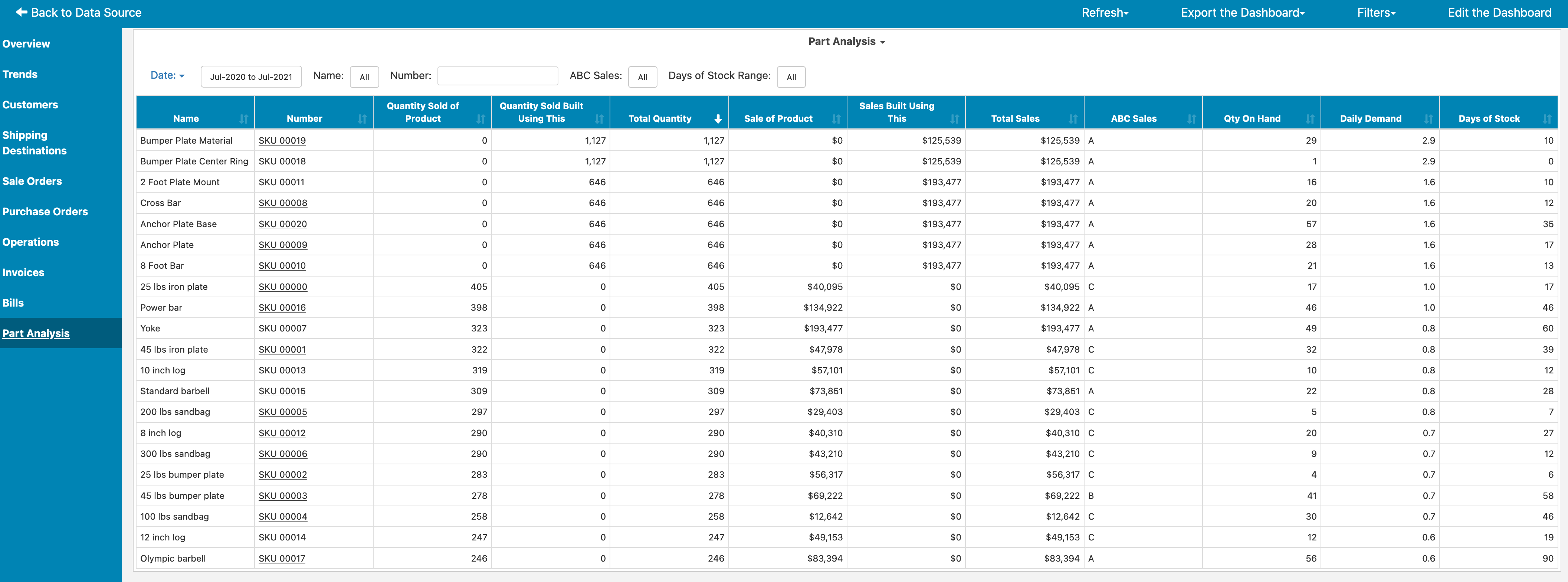Select Olympic barbell name cell

point(195,558)
